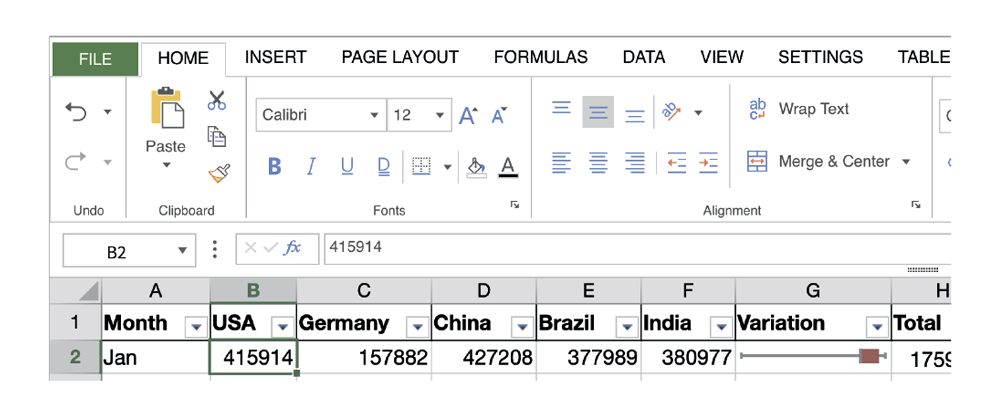Screen dimensions: 1000x417
Task: Increase font size with larger A icon
Action: [467, 115]
